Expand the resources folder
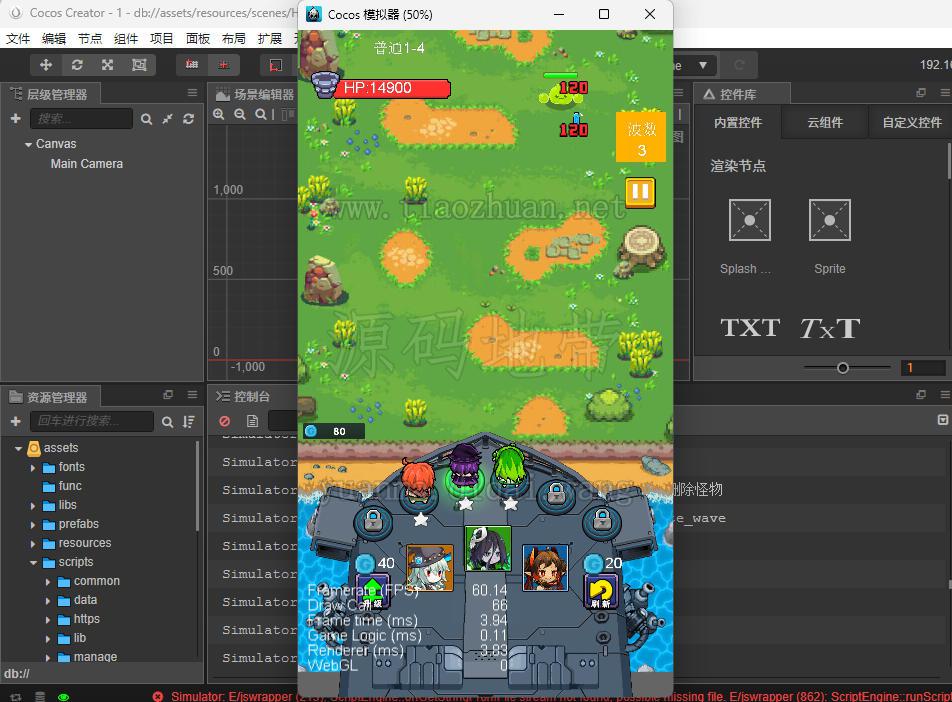 pyautogui.click(x=33, y=544)
